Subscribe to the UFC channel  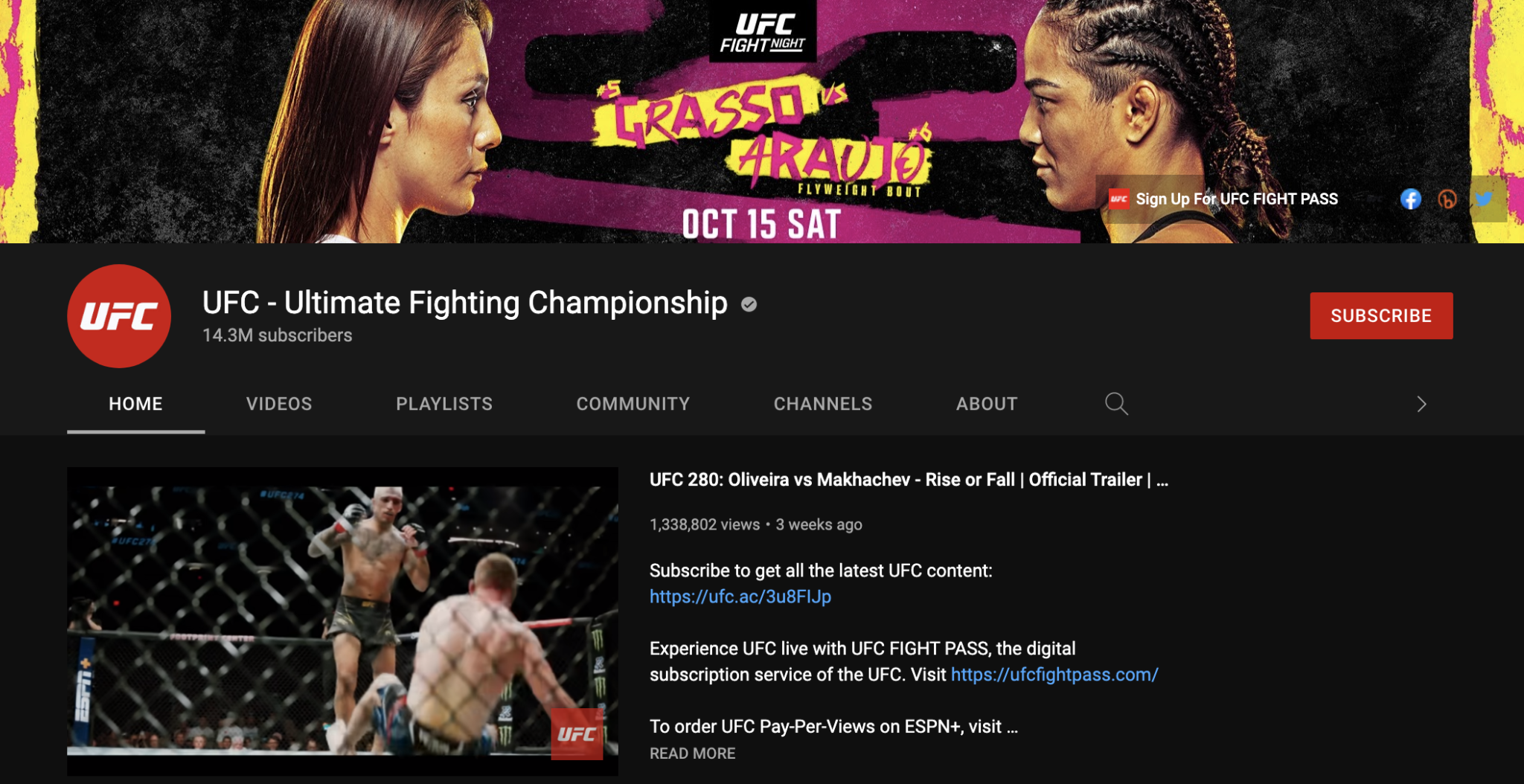pos(1381,316)
